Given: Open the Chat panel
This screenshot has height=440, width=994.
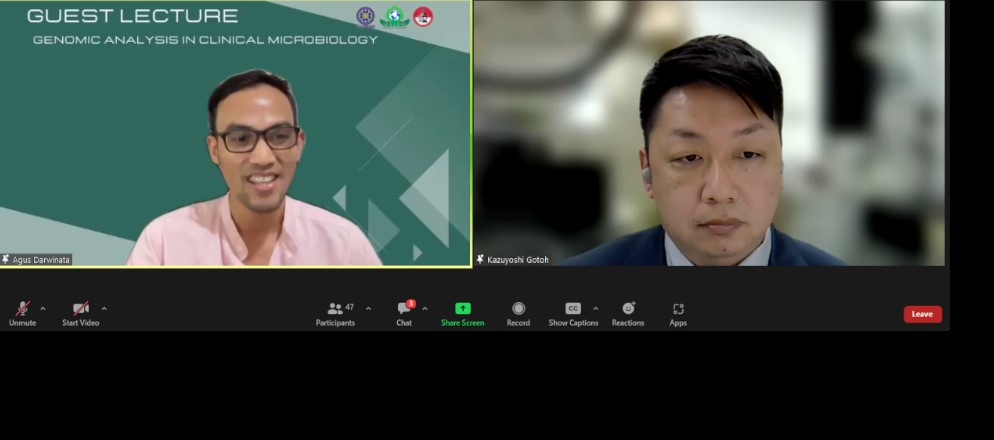Looking at the screenshot, I should 404,314.
